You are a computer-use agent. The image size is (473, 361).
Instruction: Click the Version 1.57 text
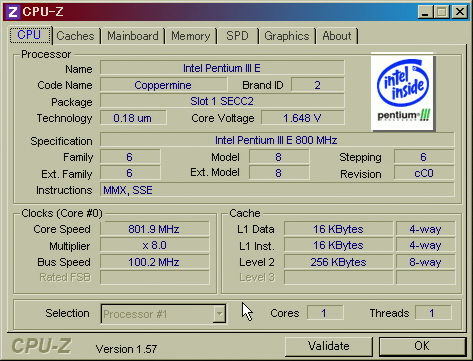coord(126,349)
